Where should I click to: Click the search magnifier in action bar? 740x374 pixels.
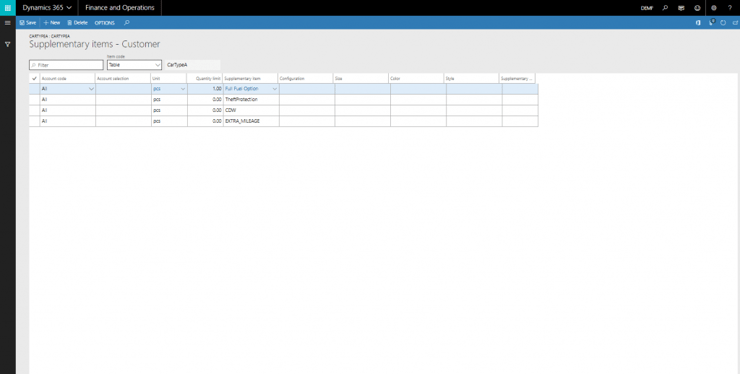126,23
